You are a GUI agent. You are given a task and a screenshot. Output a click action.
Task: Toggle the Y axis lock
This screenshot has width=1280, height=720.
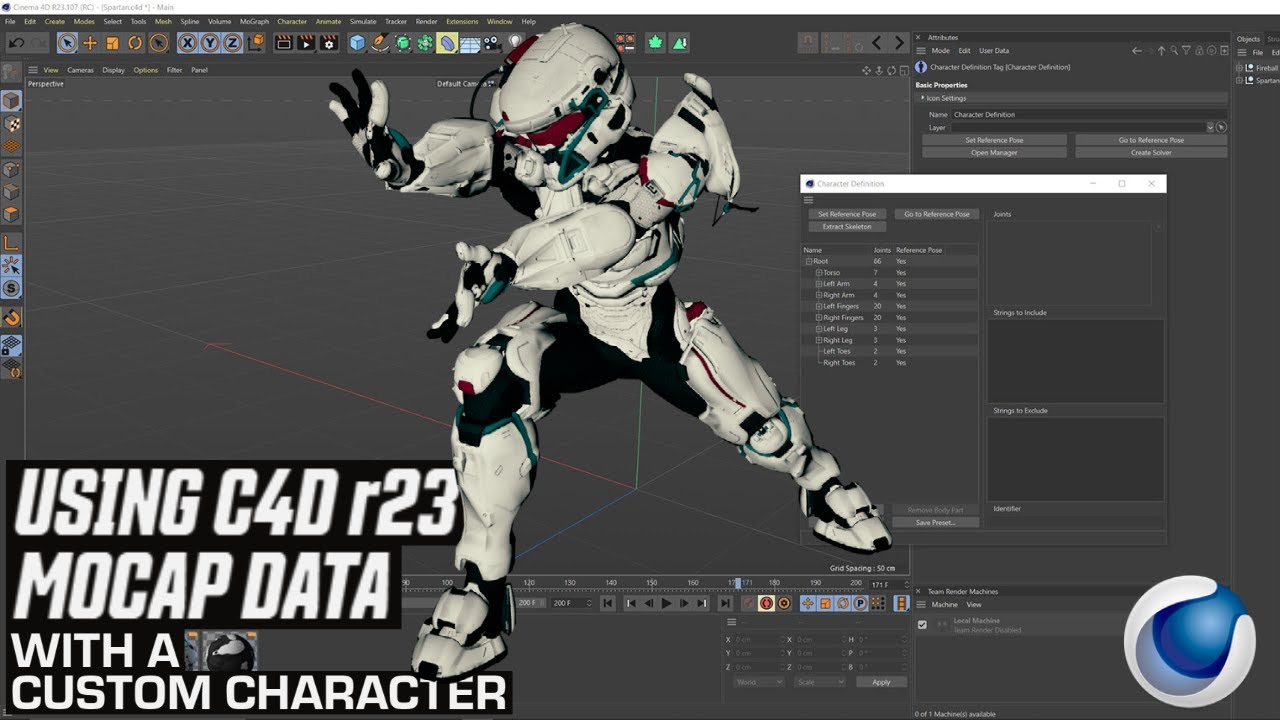[210, 43]
